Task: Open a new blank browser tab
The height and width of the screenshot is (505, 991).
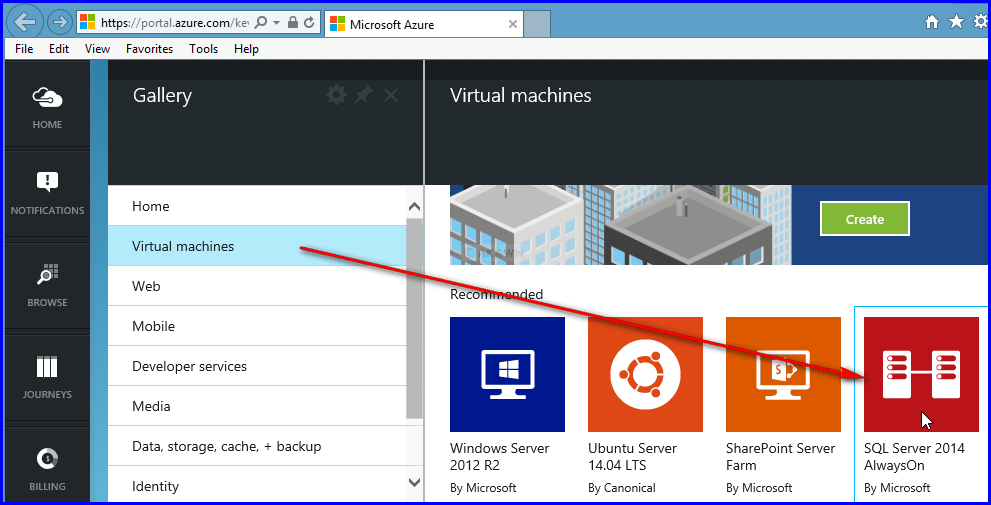Action: tap(537, 24)
